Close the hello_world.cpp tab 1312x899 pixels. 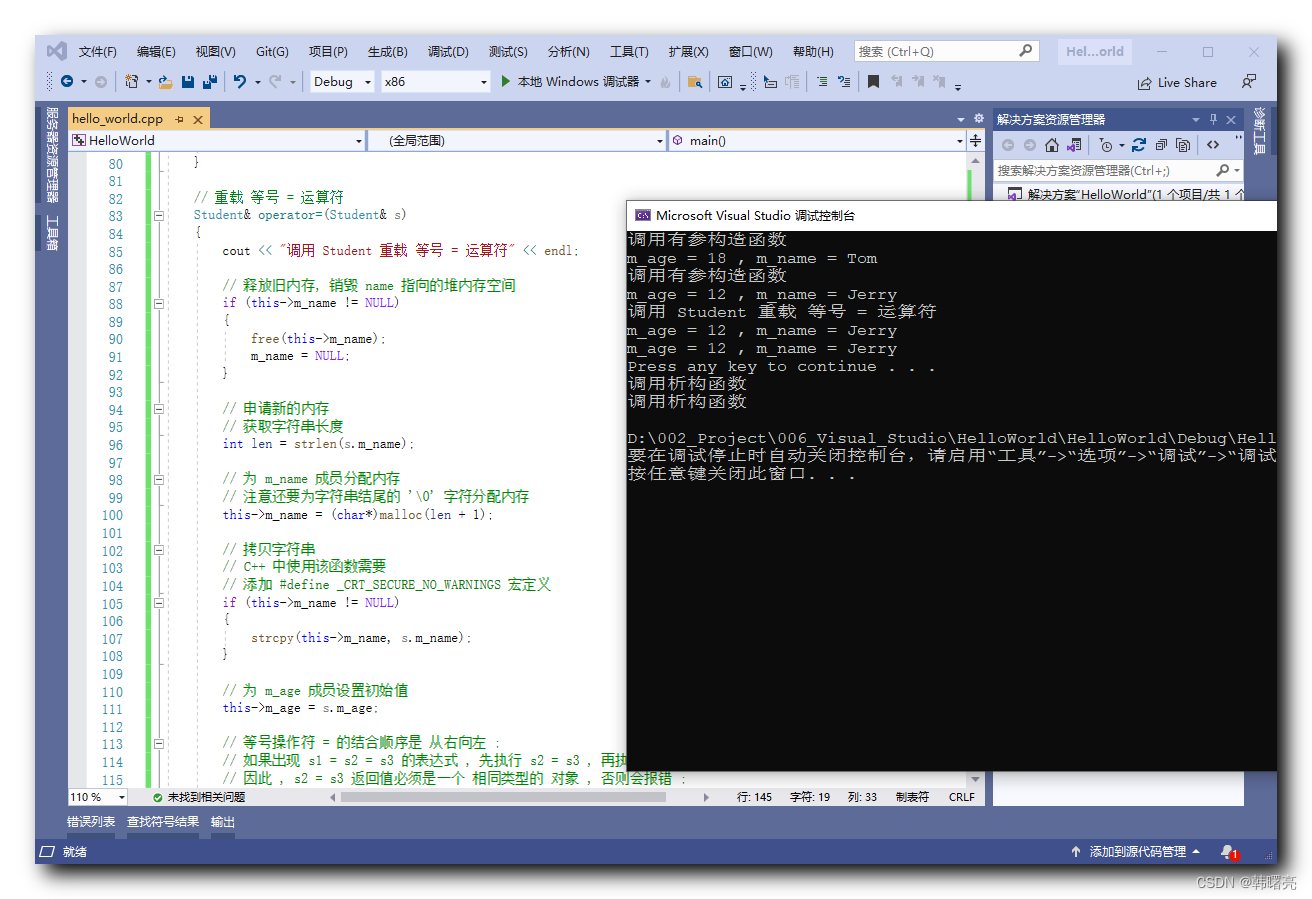point(198,119)
